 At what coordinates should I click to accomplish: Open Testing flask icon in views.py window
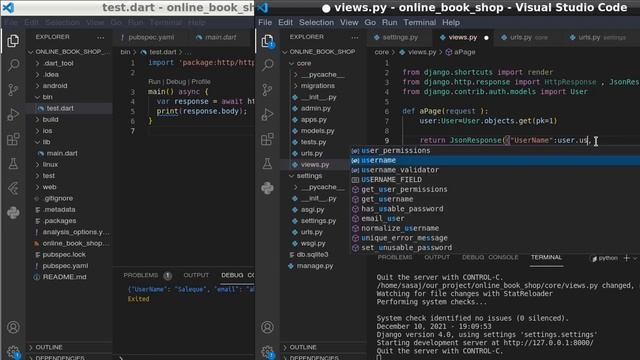click(x=267, y=164)
